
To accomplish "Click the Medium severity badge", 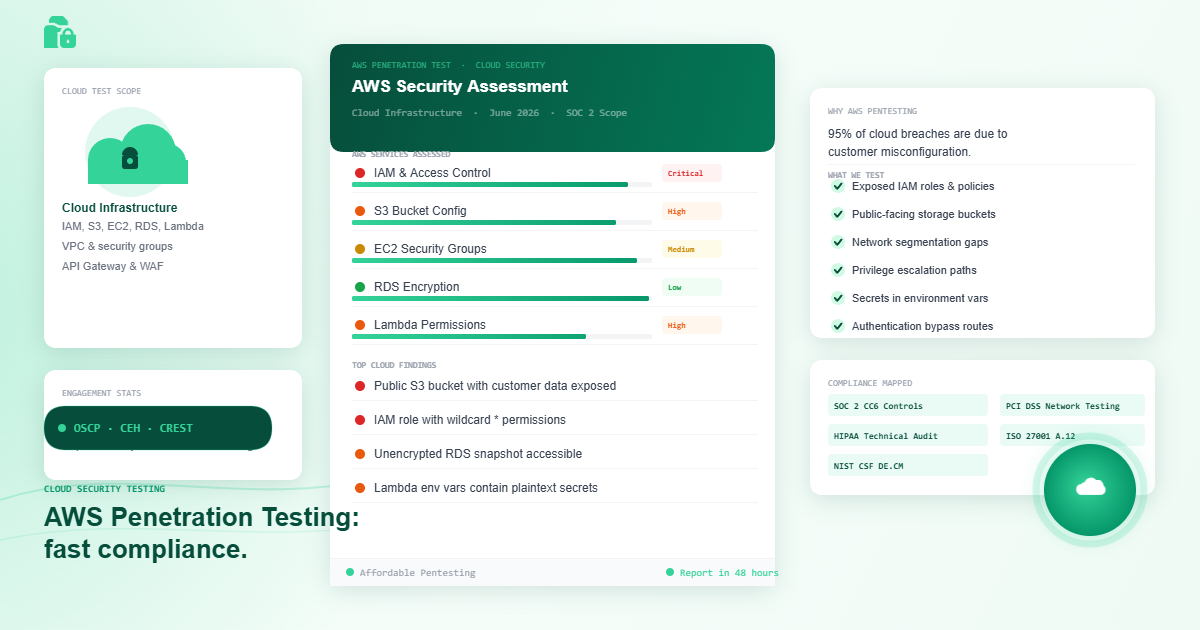I will pyautogui.click(x=691, y=249).
